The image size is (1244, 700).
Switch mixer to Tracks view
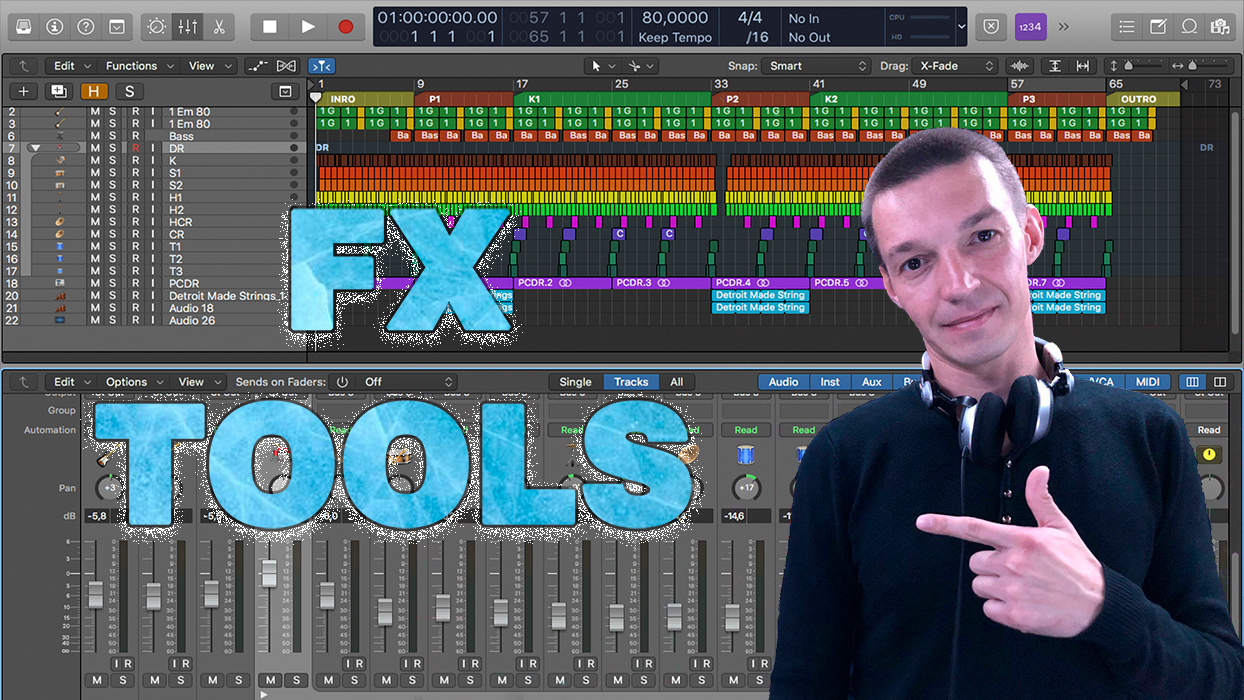point(631,382)
